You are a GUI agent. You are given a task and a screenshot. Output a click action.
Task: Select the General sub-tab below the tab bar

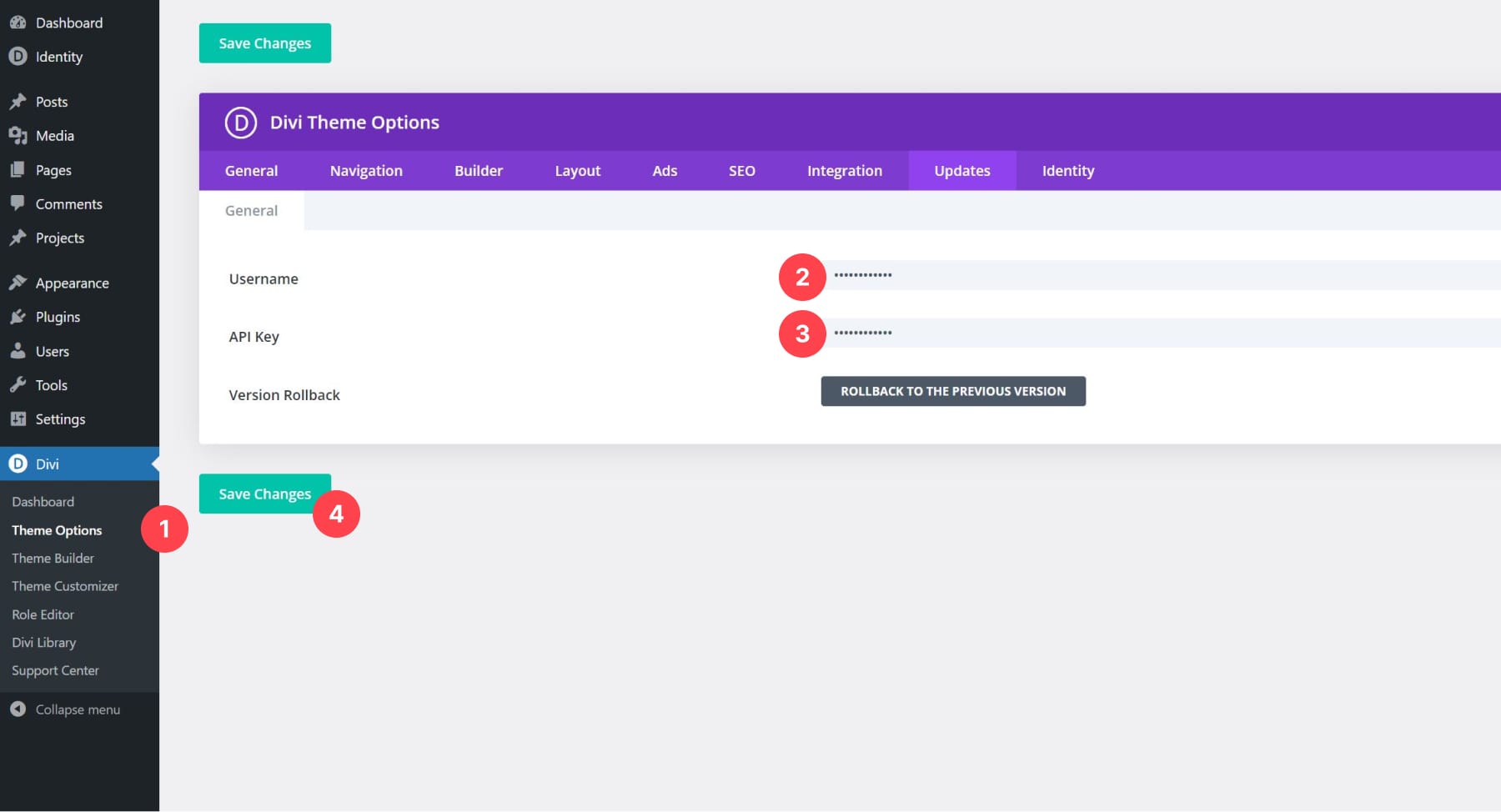point(251,211)
